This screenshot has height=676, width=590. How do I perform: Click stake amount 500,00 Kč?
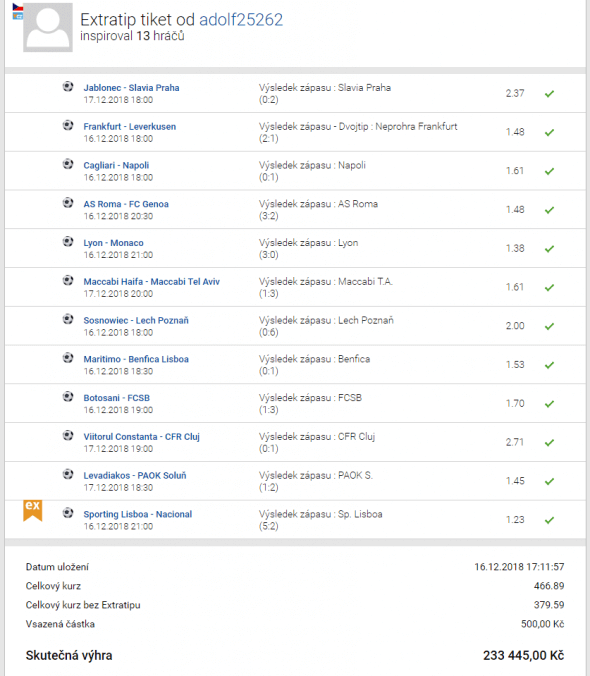point(543,624)
